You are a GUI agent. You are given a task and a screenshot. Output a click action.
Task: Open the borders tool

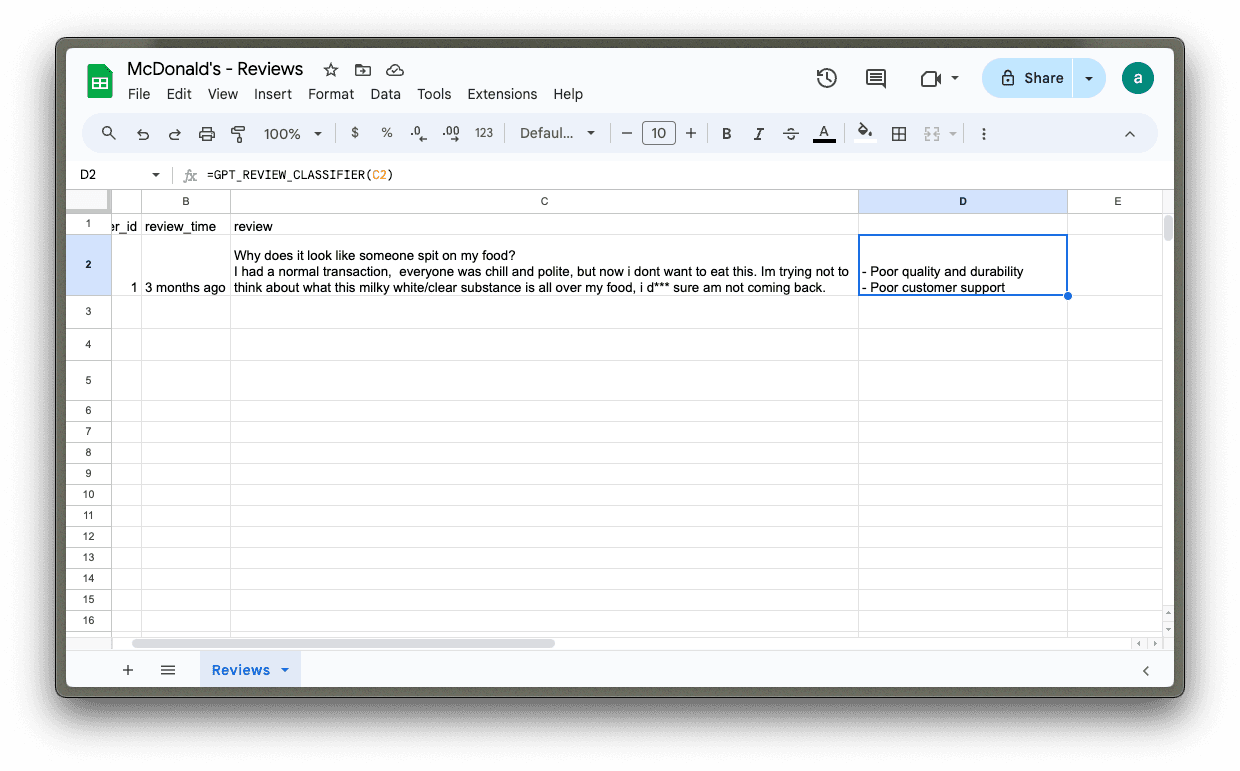pos(898,132)
